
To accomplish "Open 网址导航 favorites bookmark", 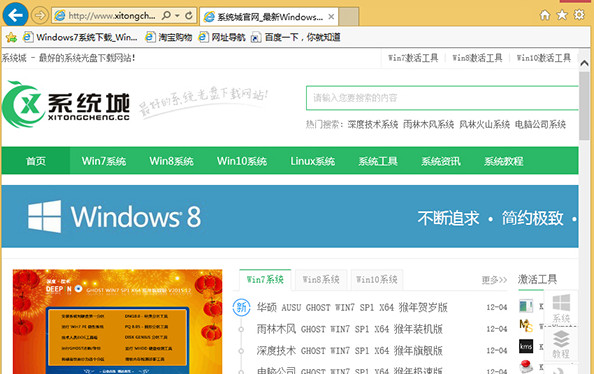I will click(222, 37).
